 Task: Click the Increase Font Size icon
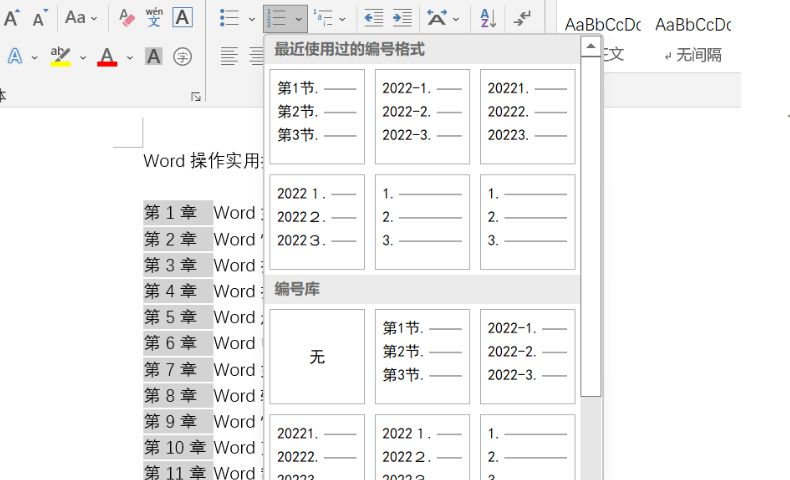[11, 18]
